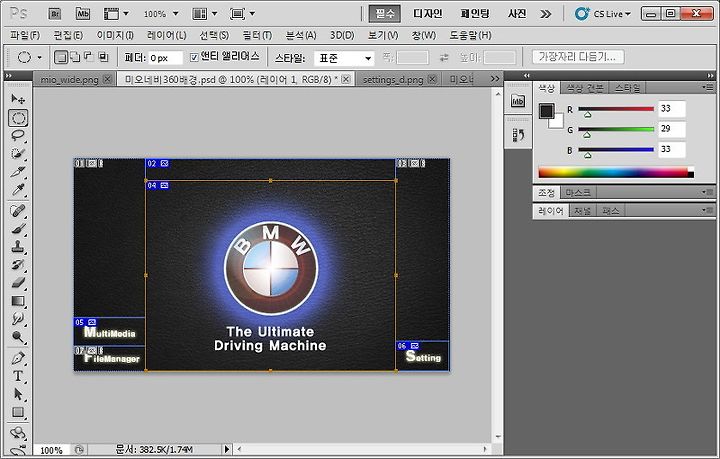Viewport: 720px width, 459px height.
Task: Open the 파일(F) menu
Action: [x=25, y=35]
